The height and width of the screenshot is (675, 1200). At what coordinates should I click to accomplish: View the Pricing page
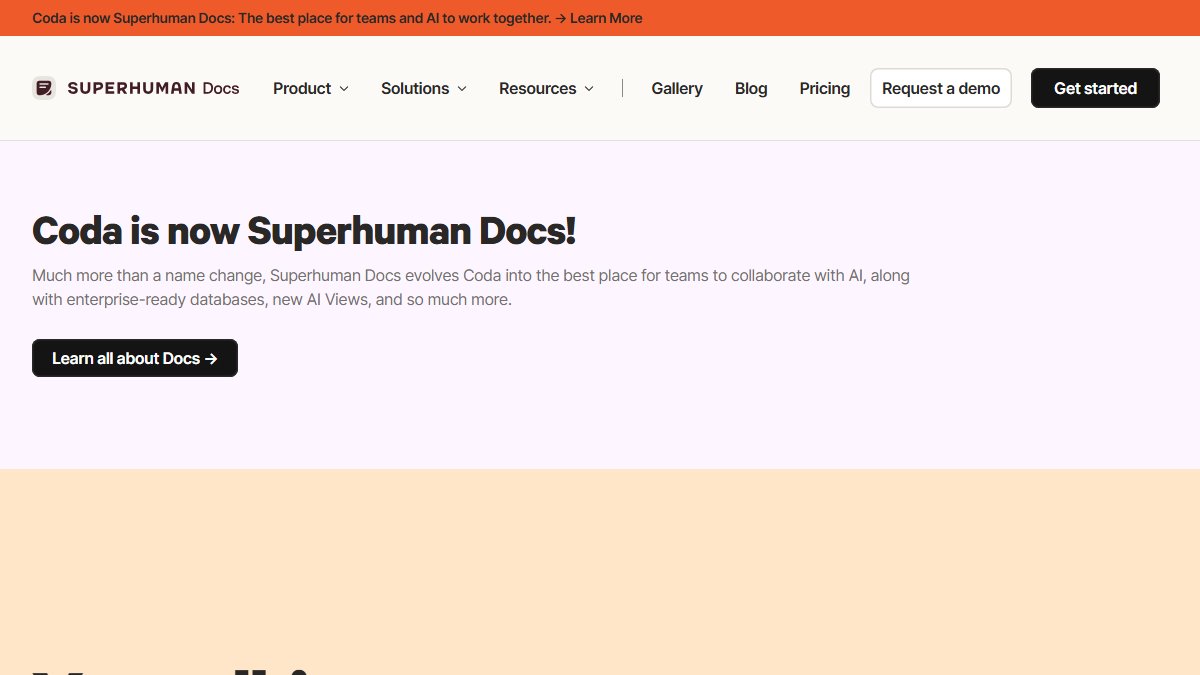825,88
